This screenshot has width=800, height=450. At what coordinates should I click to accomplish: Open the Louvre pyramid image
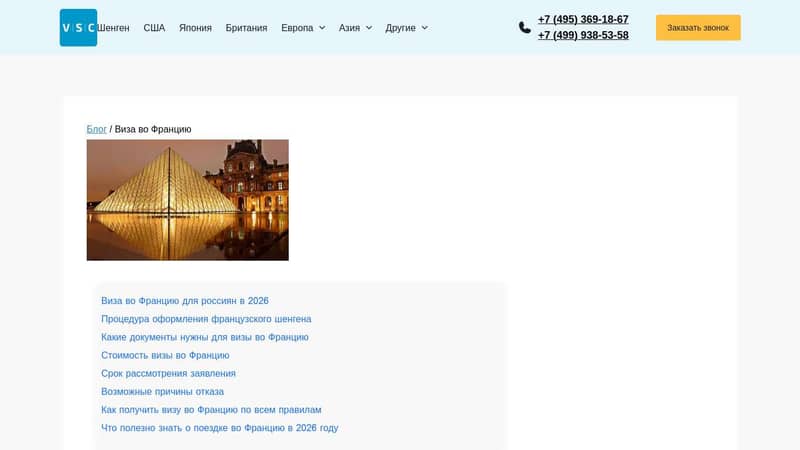188,200
